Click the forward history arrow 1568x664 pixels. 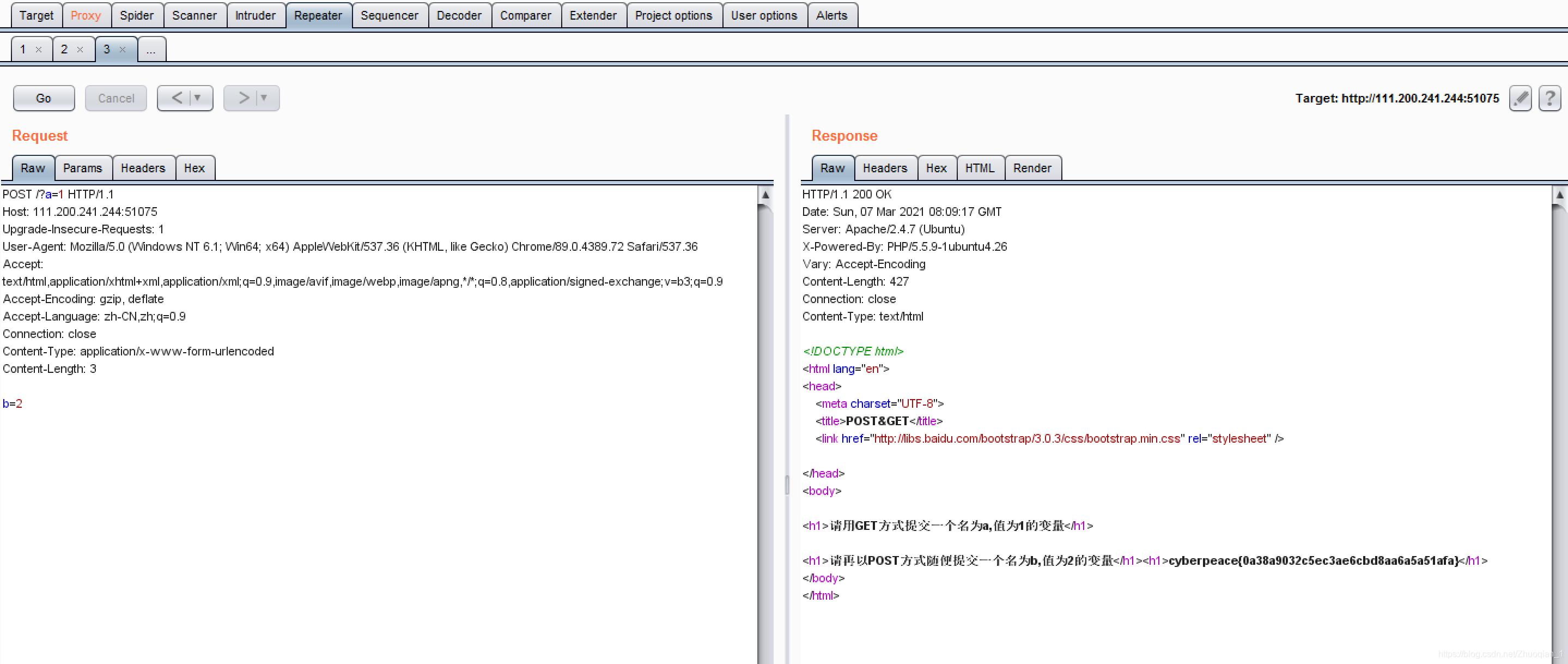click(244, 98)
